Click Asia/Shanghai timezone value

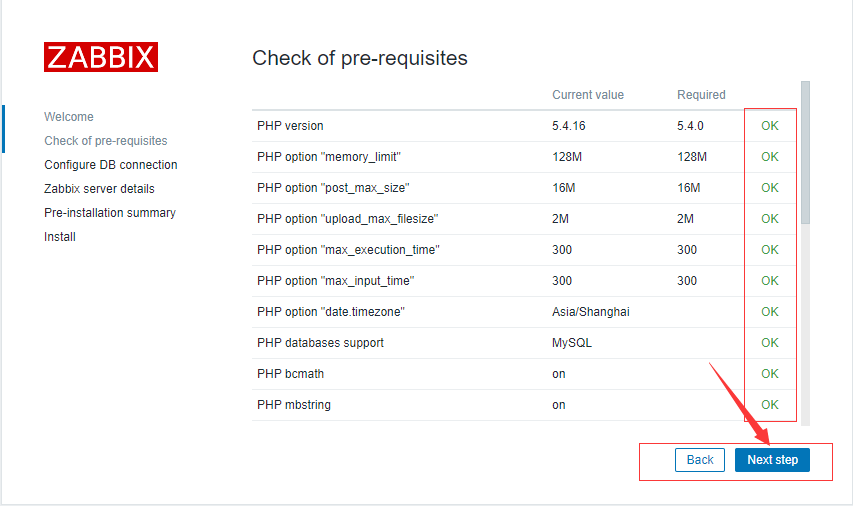[591, 312]
